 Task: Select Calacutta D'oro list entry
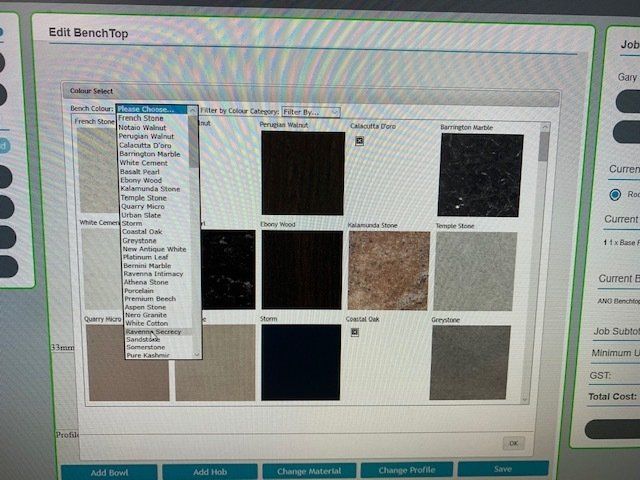click(x=145, y=145)
